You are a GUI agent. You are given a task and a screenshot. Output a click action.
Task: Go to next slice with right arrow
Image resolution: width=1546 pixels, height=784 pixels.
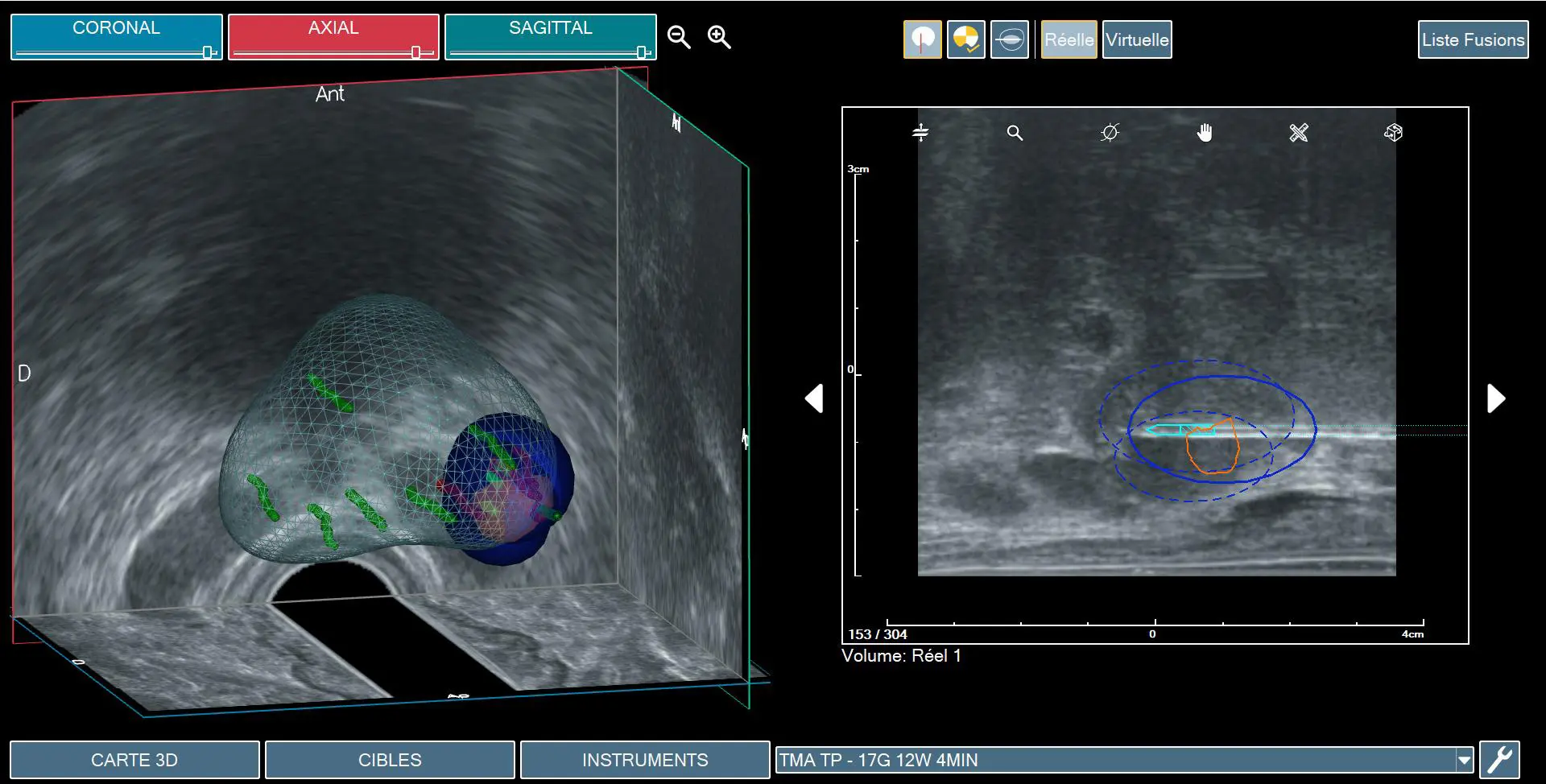(1495, 398)
